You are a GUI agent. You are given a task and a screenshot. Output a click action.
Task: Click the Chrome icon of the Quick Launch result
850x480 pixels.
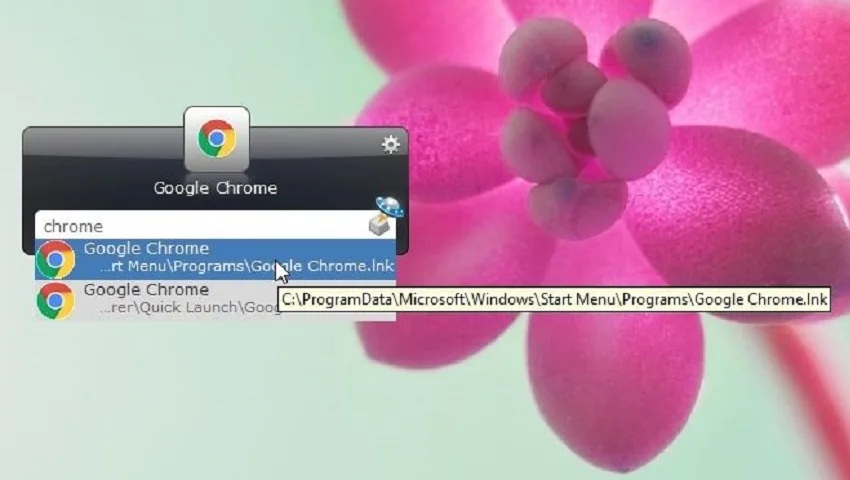coord(55,300)
